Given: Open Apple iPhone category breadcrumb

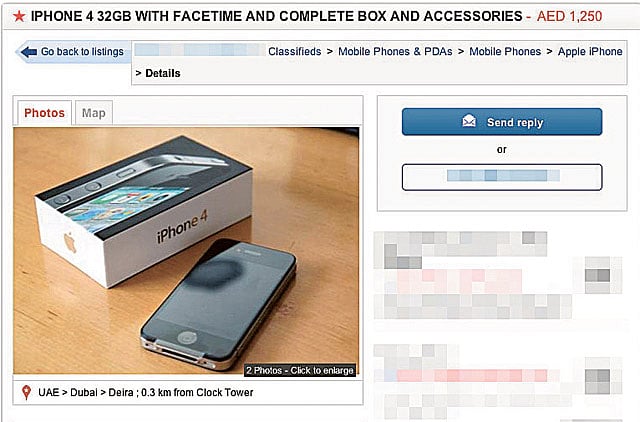Looking at the screenshot, I should (590, 51).
